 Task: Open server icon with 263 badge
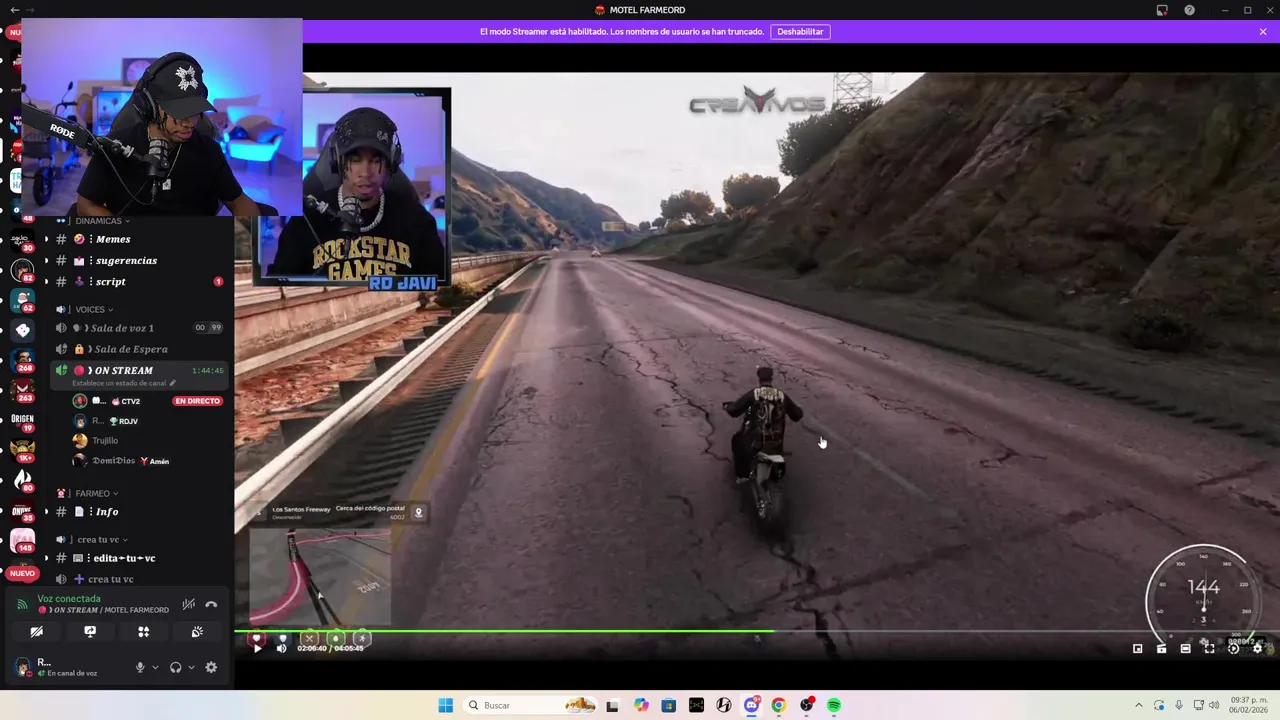[x=22, y=388]
